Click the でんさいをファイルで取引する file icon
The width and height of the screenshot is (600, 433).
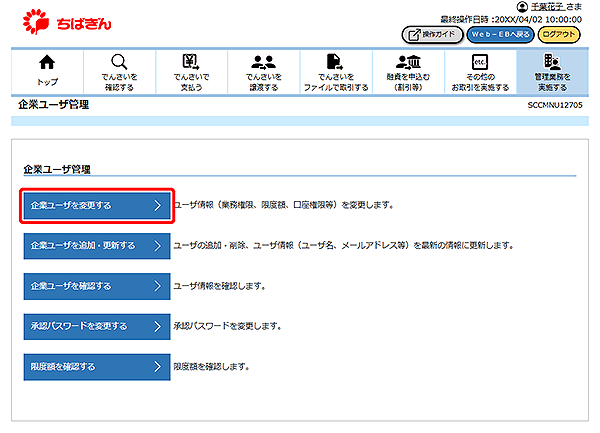[x=335, y=62]
